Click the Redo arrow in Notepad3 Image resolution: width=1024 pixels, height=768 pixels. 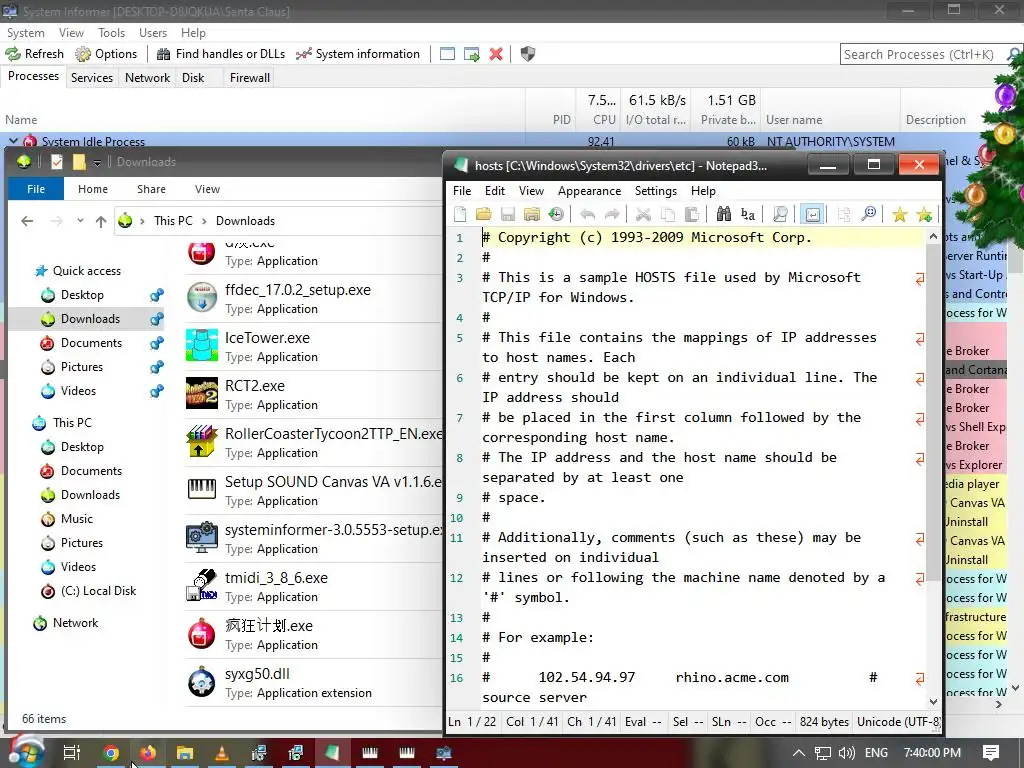click(612, 214)
